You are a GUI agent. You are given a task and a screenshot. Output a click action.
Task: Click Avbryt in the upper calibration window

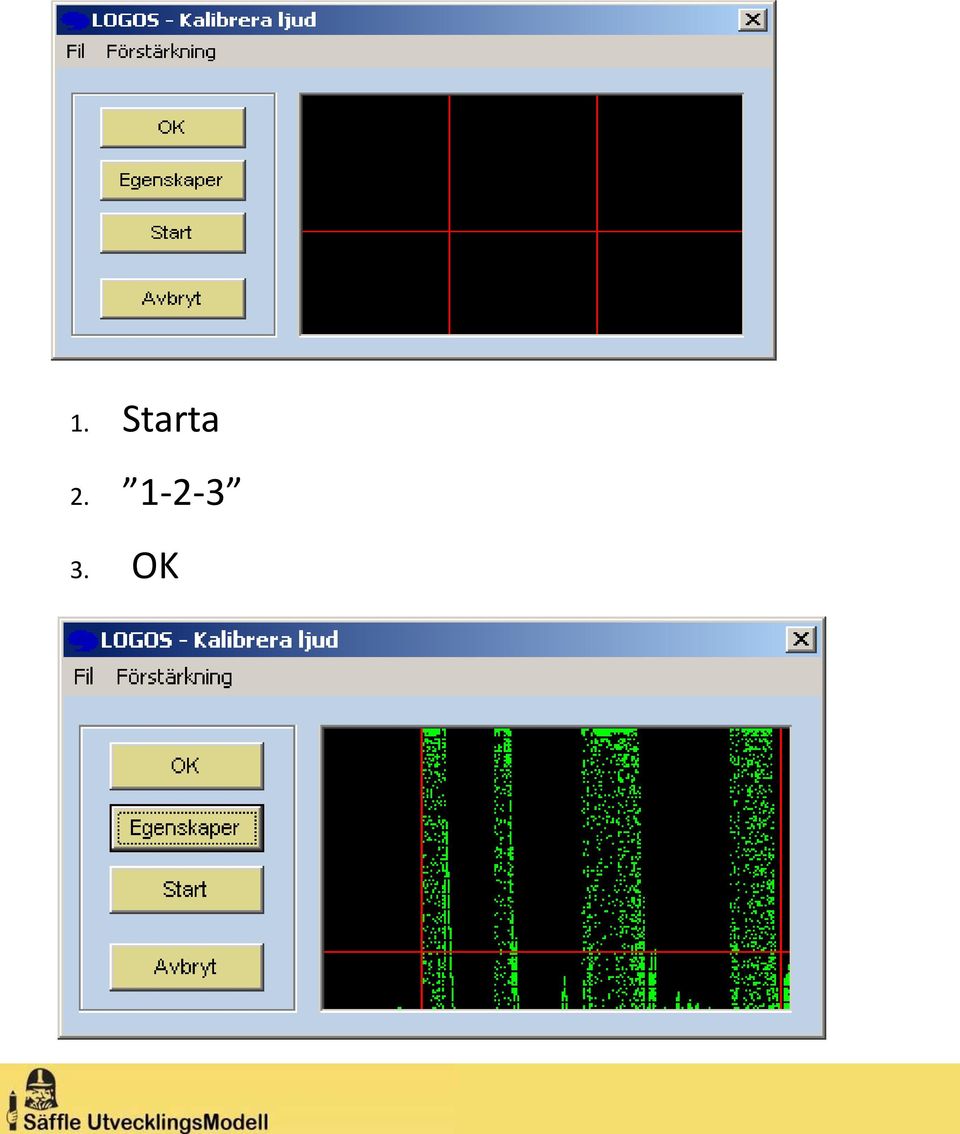173,299
